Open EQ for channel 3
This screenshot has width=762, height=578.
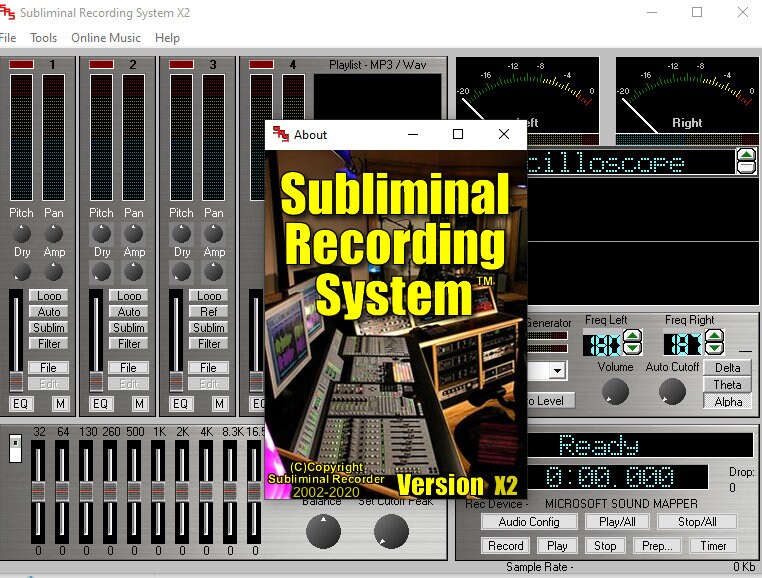tap(180, 403)
